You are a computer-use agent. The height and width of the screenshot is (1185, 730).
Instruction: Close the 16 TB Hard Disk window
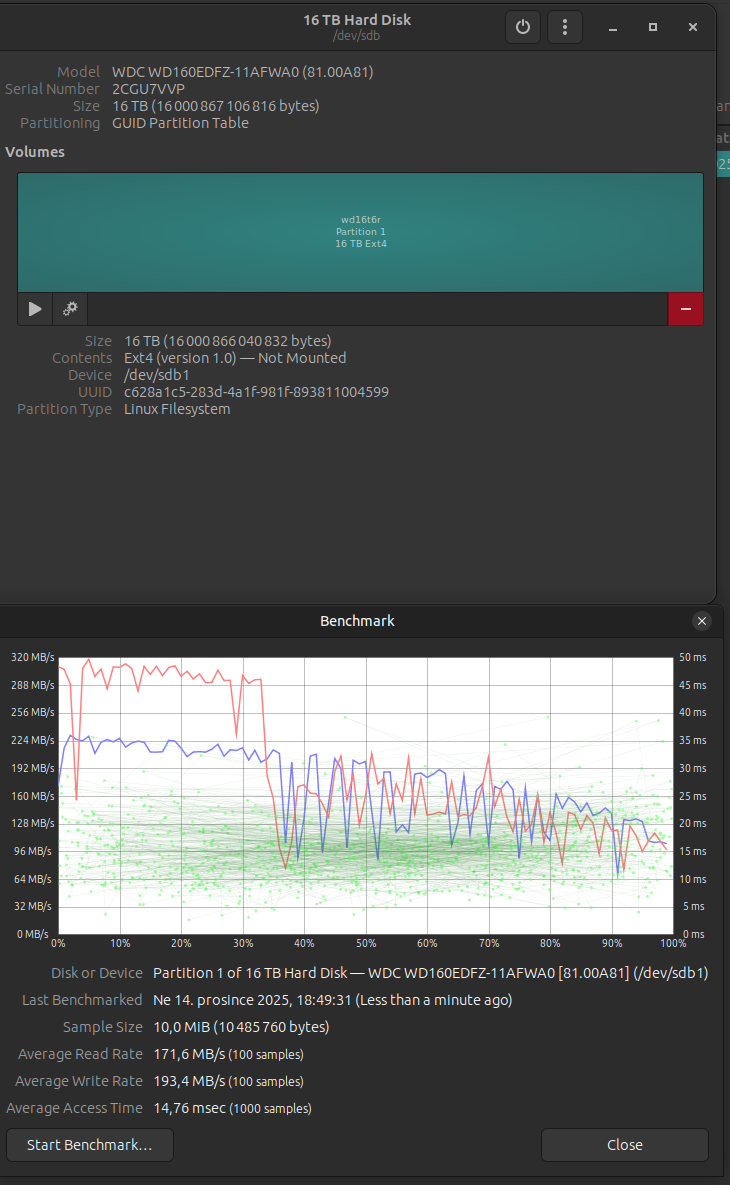pyautogui.click(x=693, y=27)
